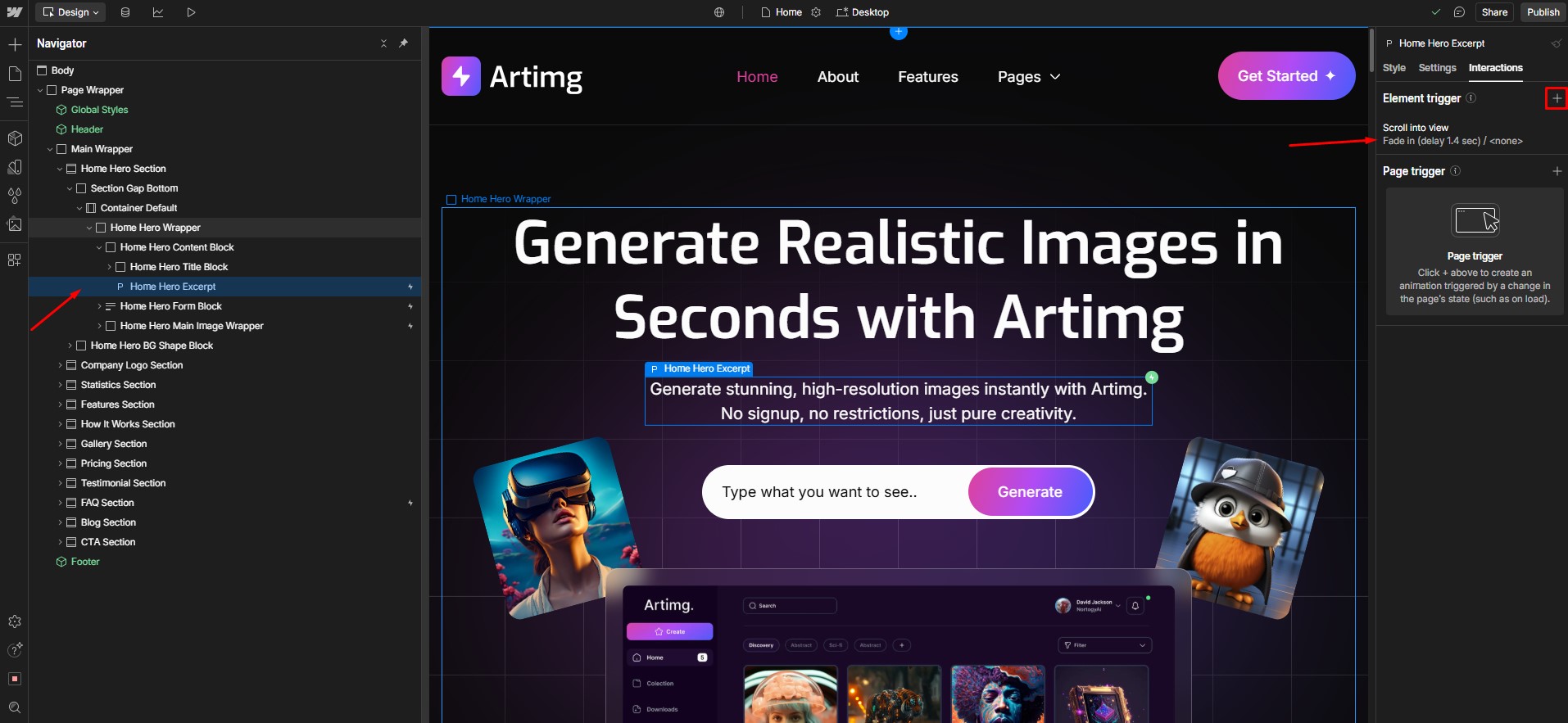The height and width of the screenshot is (723, 1568).
Task: Open the Design mode dropdown
Action: coord(70,12)
